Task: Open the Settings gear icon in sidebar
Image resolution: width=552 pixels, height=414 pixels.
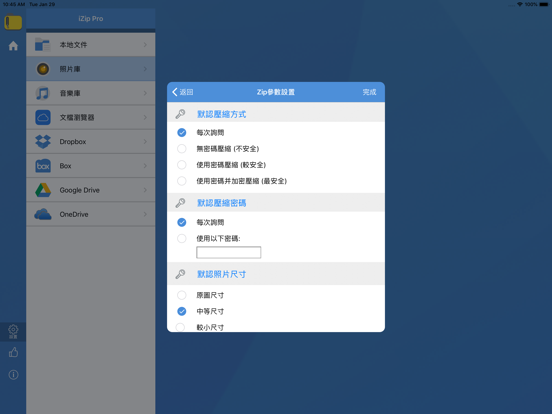Action: [13, 331]
